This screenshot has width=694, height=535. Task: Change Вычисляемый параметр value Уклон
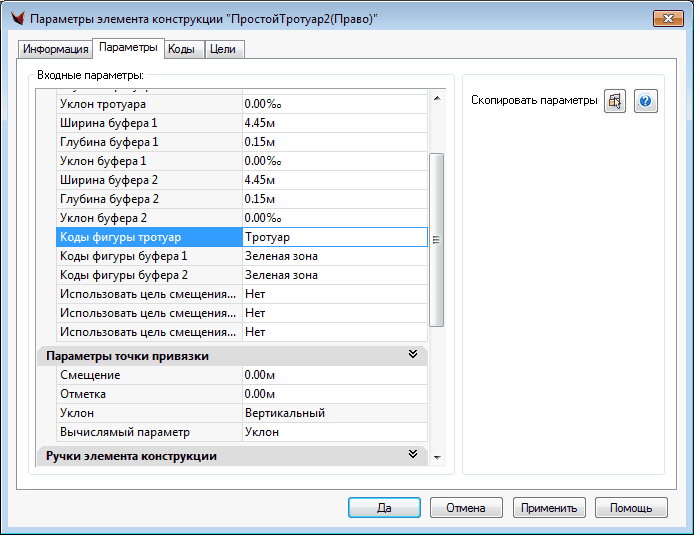[x=334, y=432]
